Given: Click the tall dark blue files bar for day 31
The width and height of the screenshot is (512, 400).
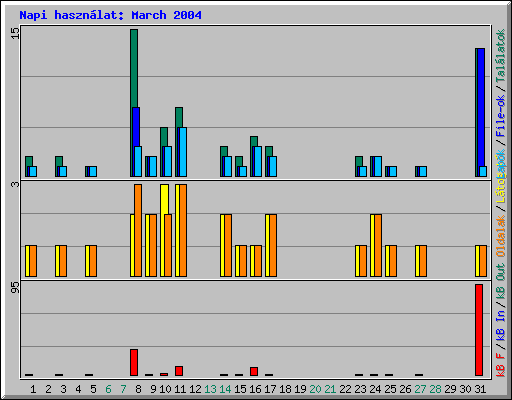Looking at the screenshot, I should pyautogui.click(x=481, y=107).
